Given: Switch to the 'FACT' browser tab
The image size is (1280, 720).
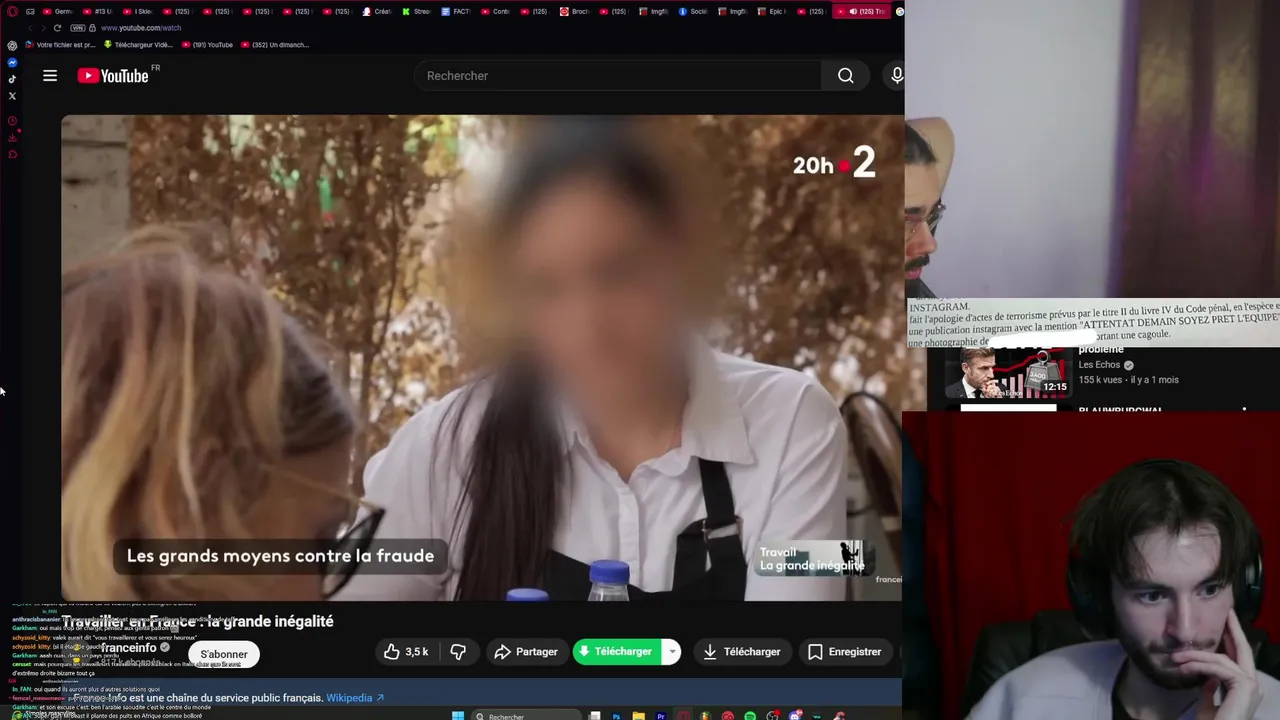Looking at the screenshot, I should click(456, 12).
